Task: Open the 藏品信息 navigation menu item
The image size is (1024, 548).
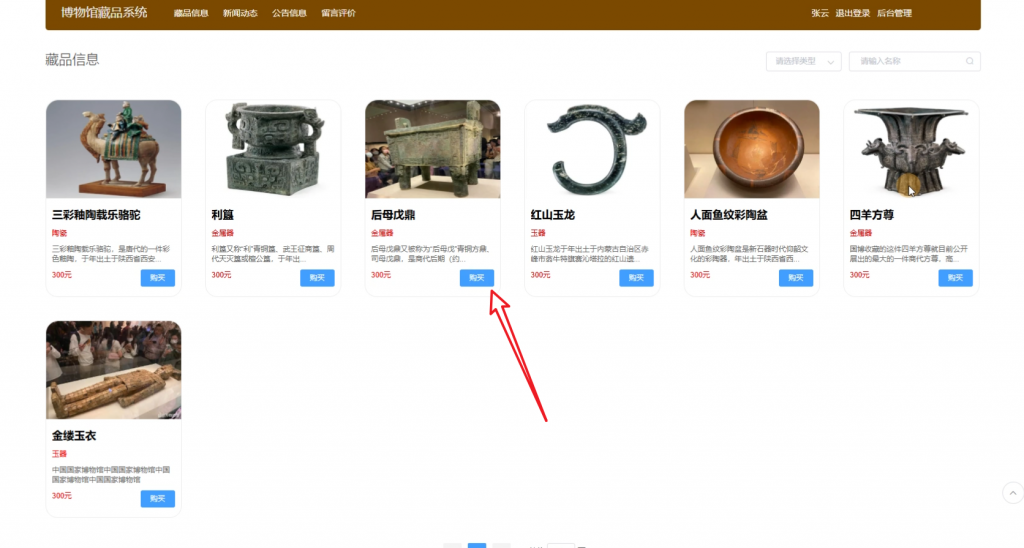Action: 191,13
